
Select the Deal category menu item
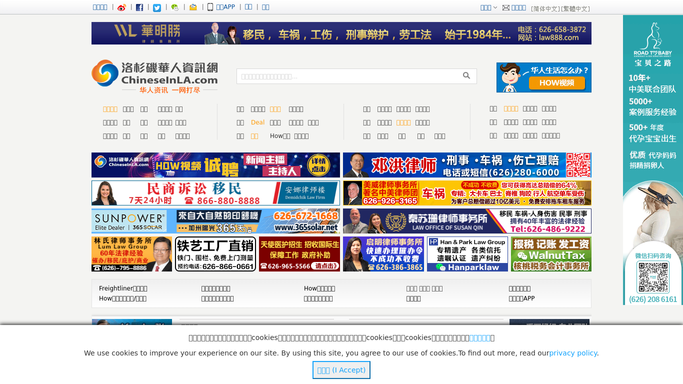point(257,123)
